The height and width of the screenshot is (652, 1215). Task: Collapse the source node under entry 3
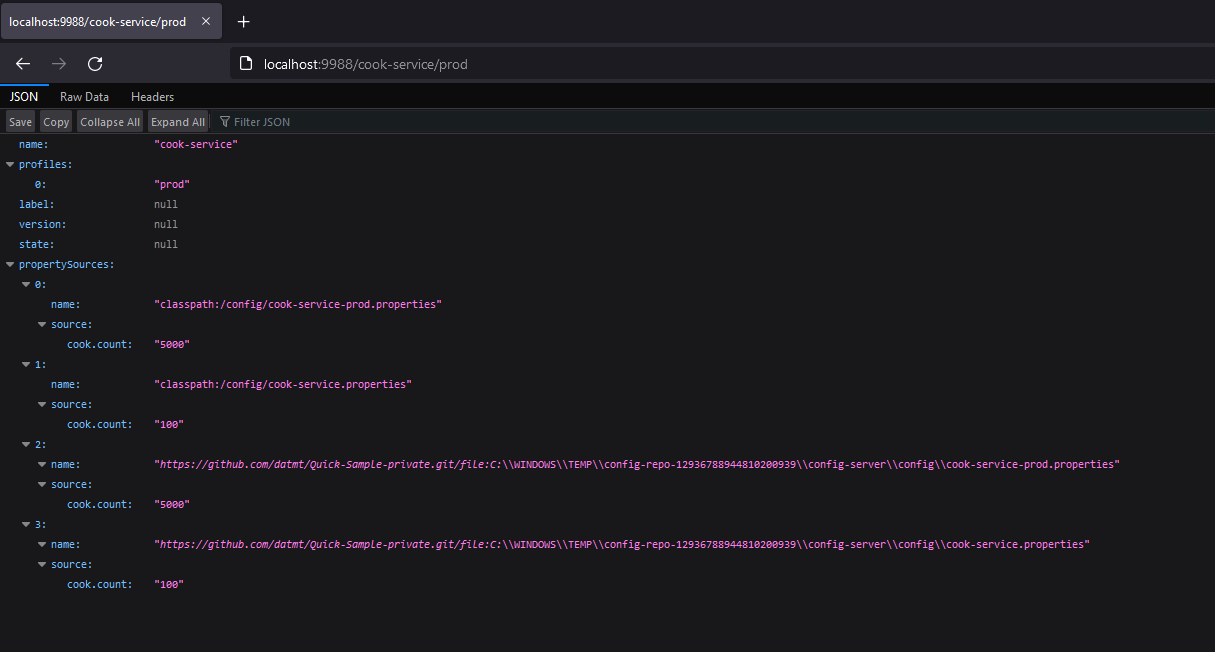41,563
